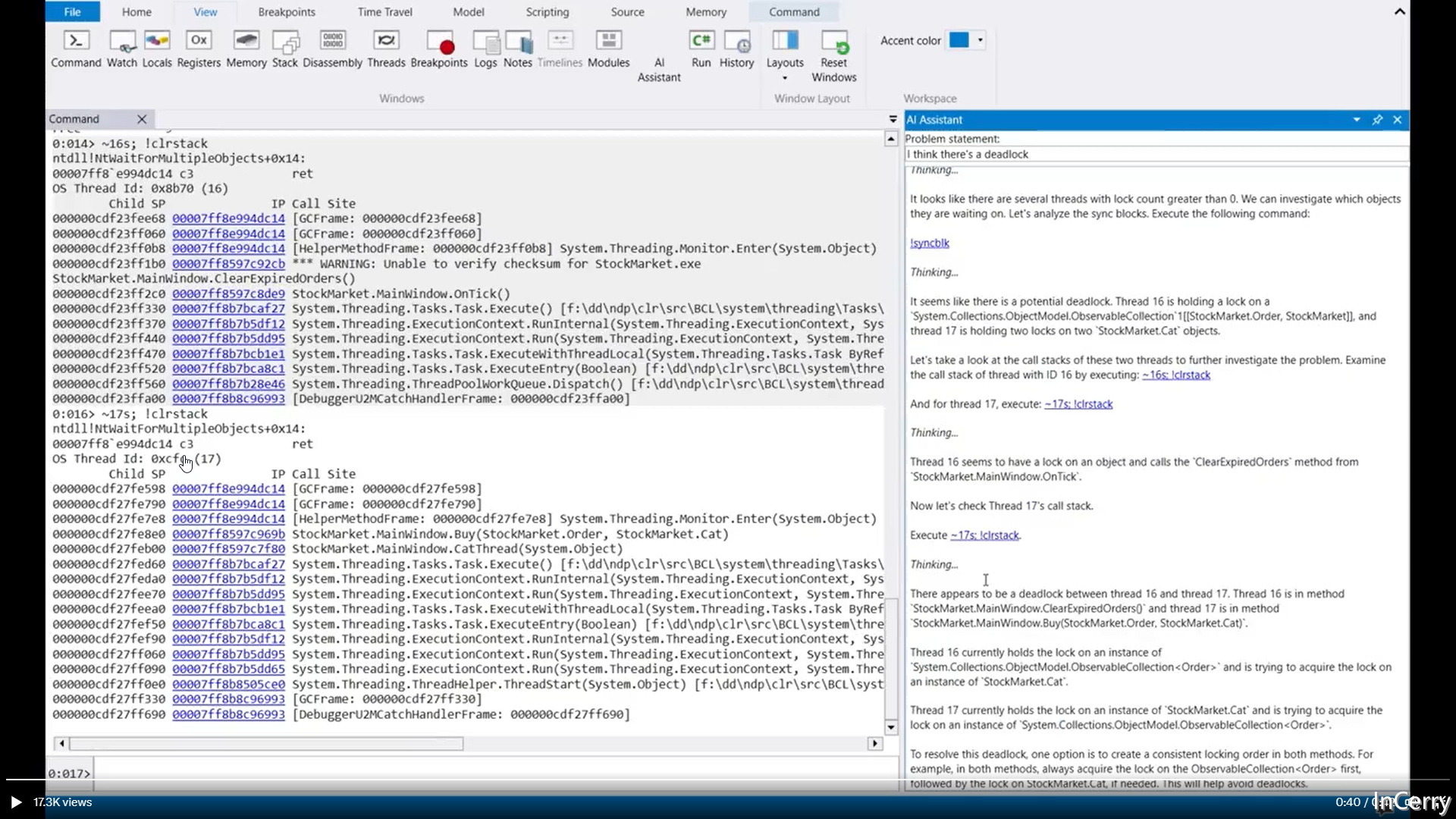The image size is (1456, 819).
Task: Click the horizontal scrollbar left arrow
Action: tap(61, 744)
